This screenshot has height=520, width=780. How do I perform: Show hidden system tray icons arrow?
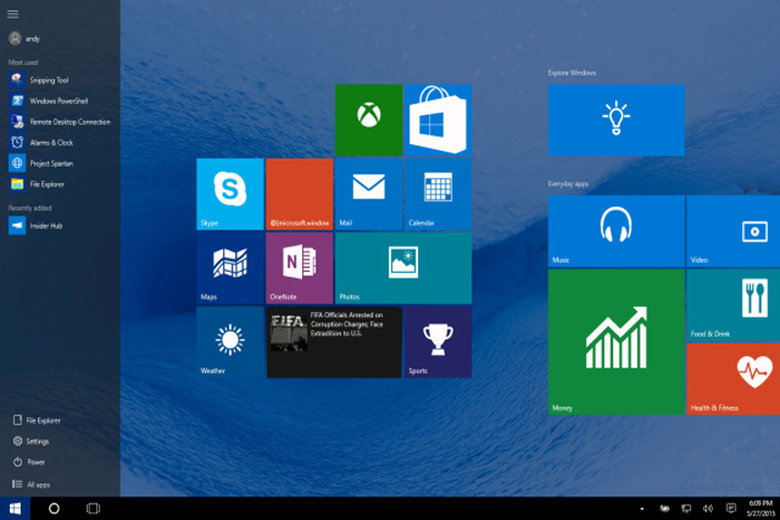(x=642, y=509)
